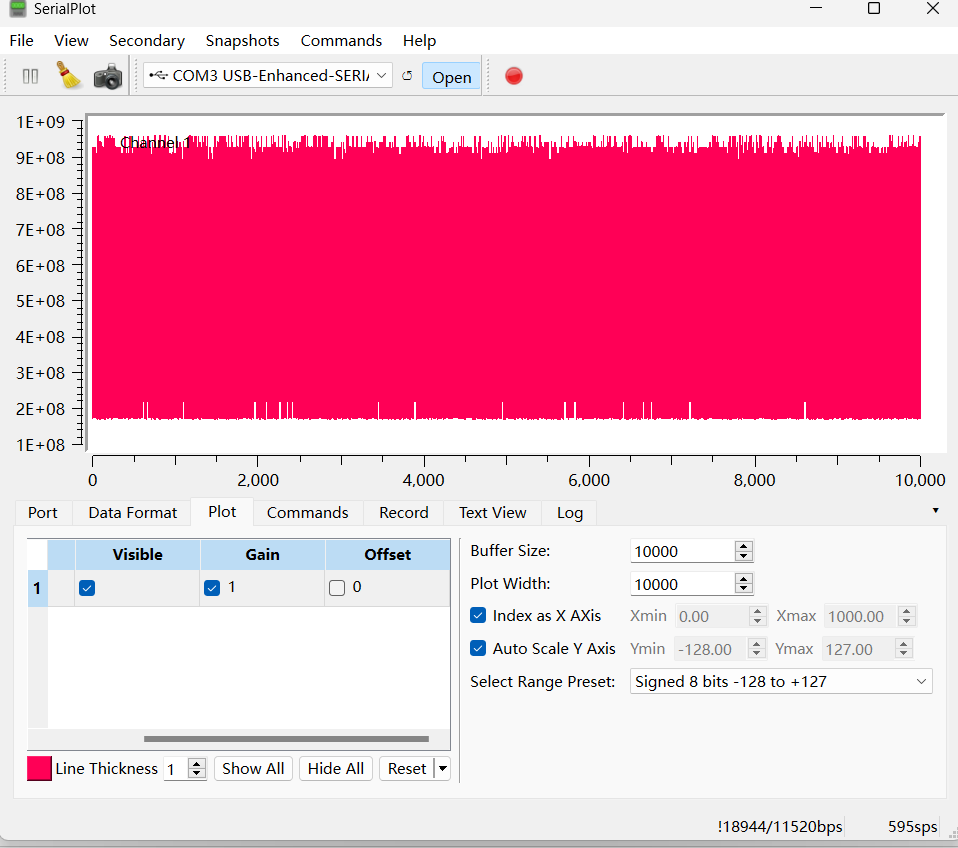Open the COM3 port selection dropdown

click(268, 76)
